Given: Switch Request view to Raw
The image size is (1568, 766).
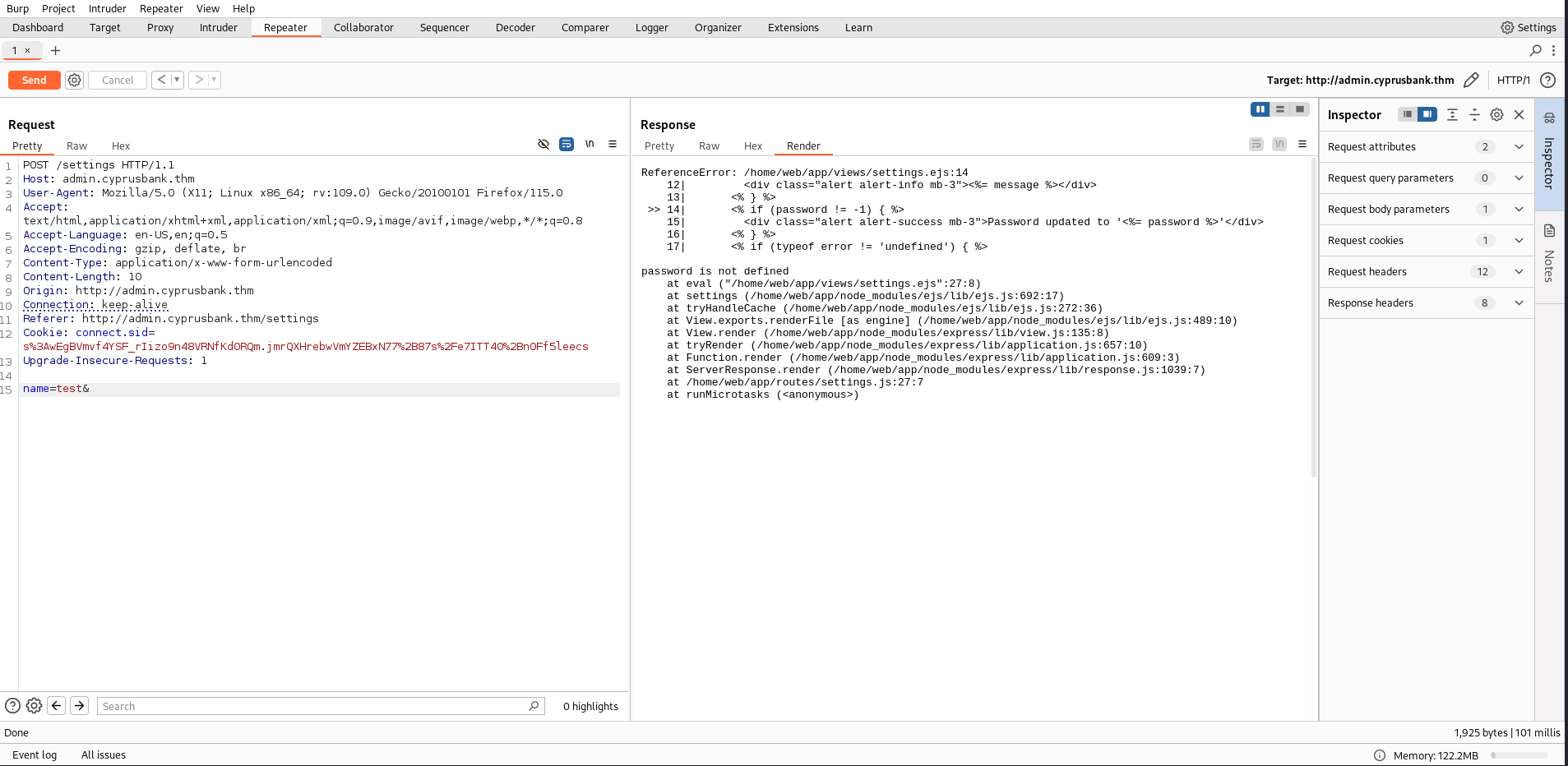Looking at the screenshot, I should (x=76, y=145).
